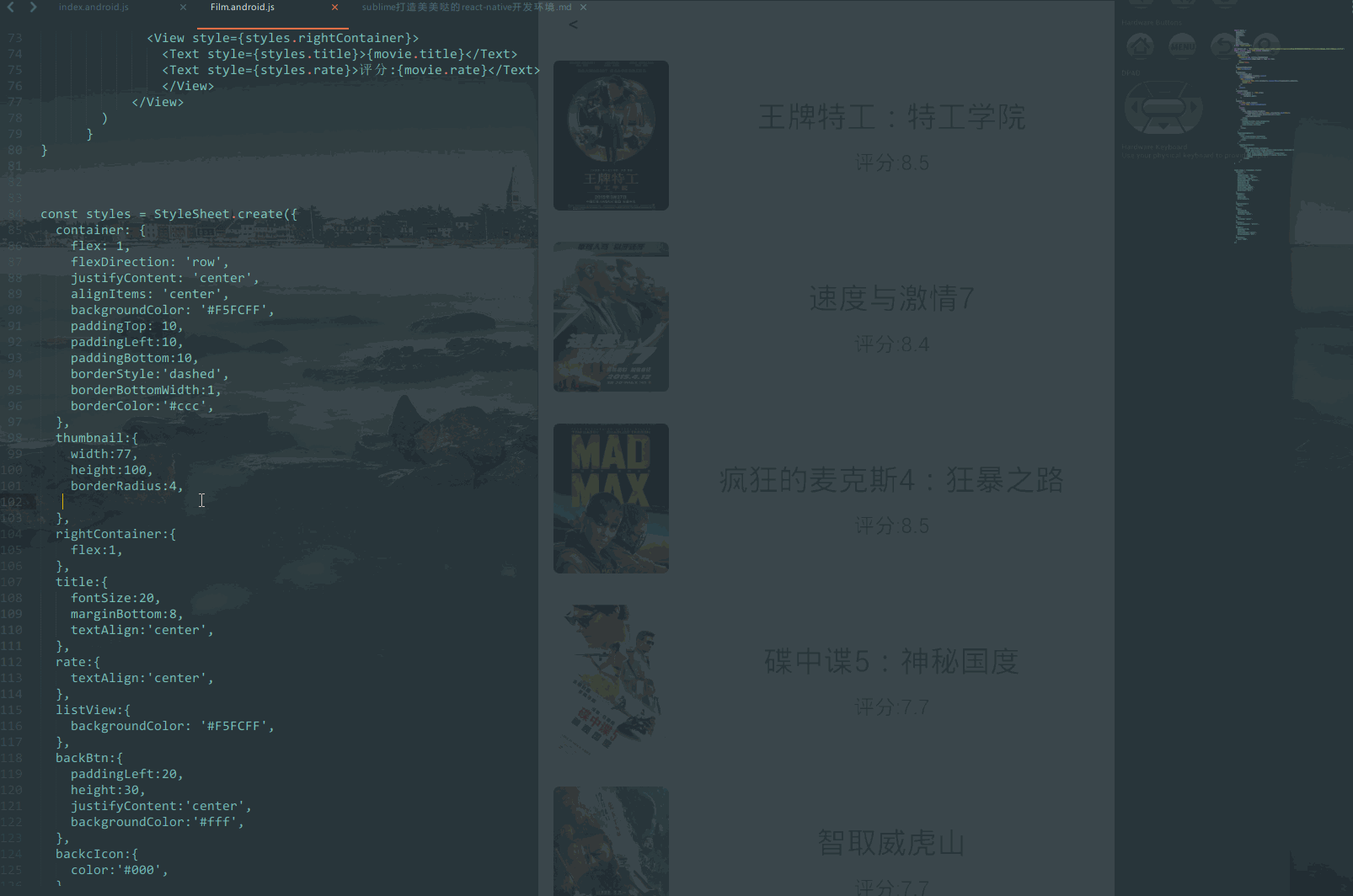Click the rating under 碟中谍5：神秘国度
The image size is (1353, 896).
click(x=892, y=707)
